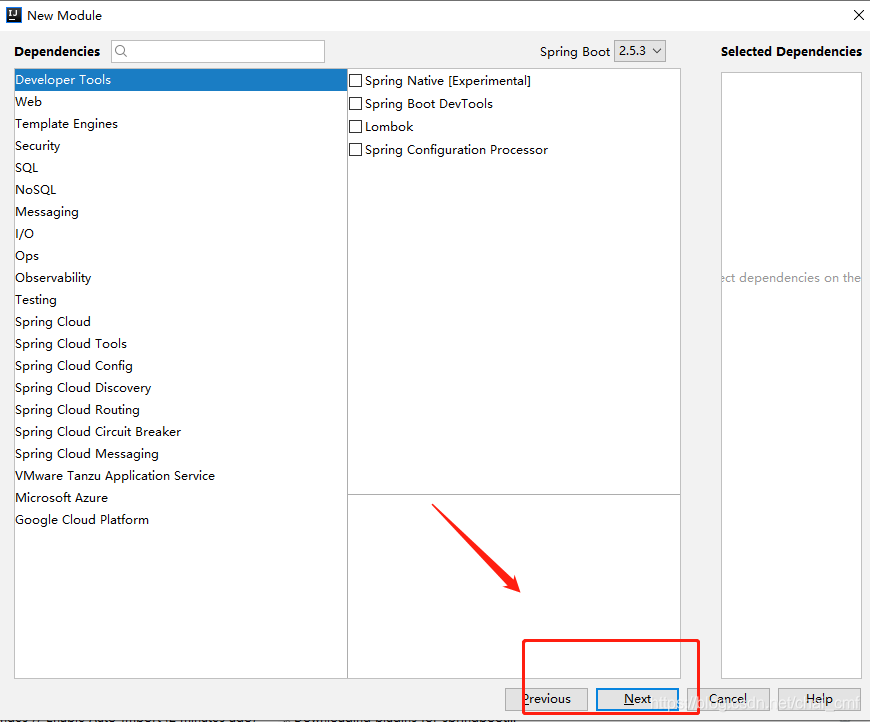
Task: Select Microsoft Azure category
Action: click(x=181, y=498)
